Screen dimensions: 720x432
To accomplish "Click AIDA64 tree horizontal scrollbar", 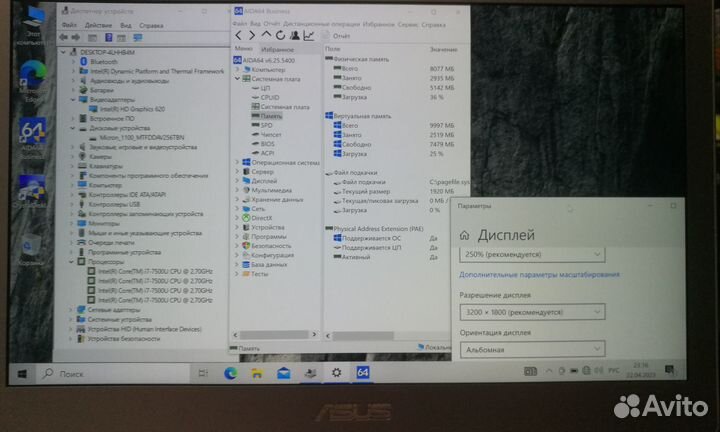I will point(274,335).
